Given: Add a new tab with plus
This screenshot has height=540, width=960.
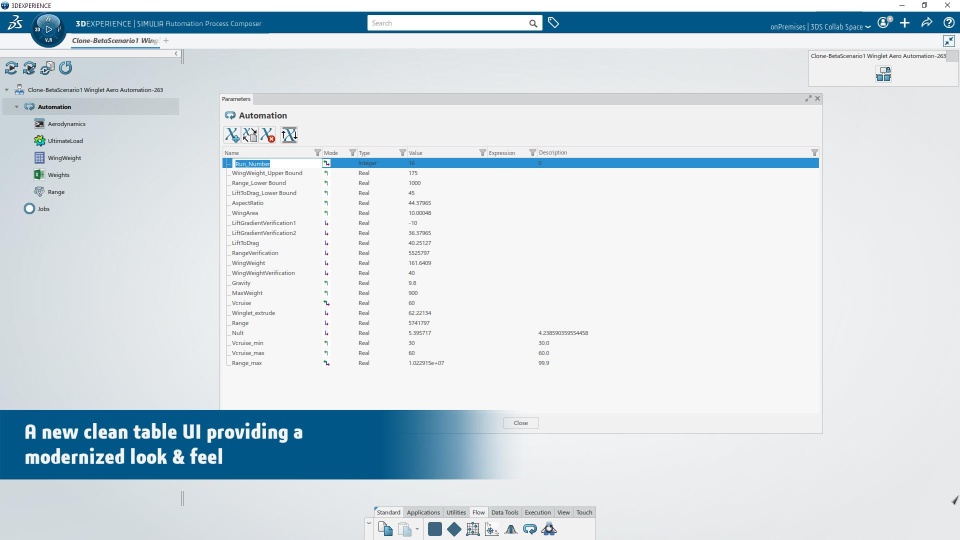Looking at the screenshot, I should [x=166, y=41].
